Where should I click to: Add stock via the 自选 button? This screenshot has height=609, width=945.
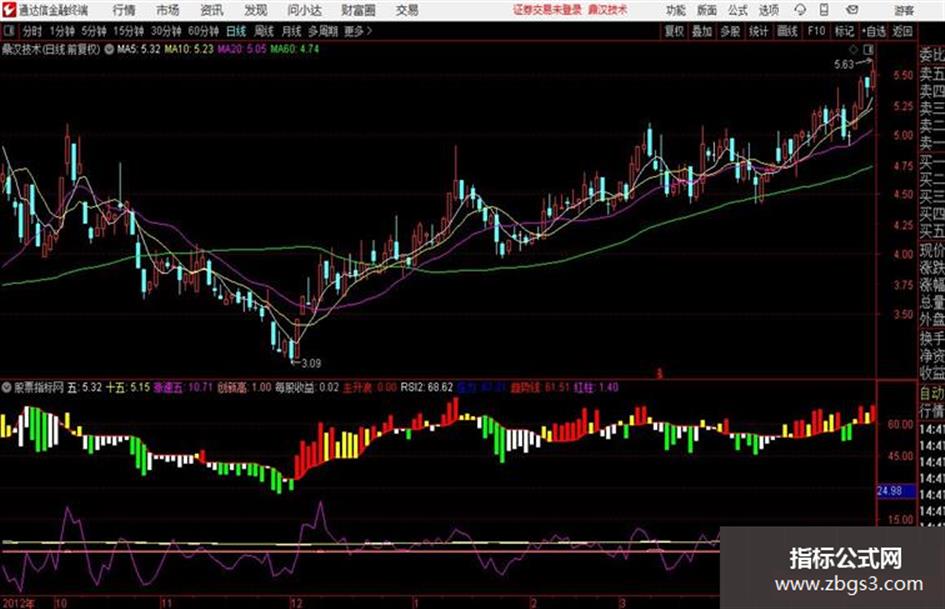874,31
